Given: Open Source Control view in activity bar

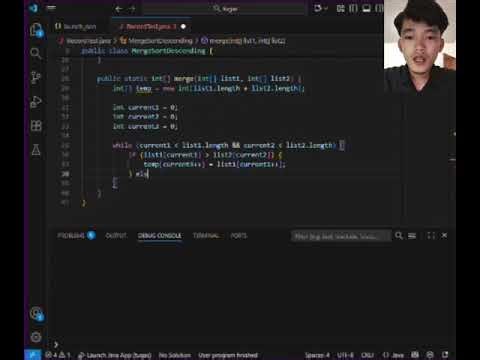Looking at the screenshot, I should [36, 78].
